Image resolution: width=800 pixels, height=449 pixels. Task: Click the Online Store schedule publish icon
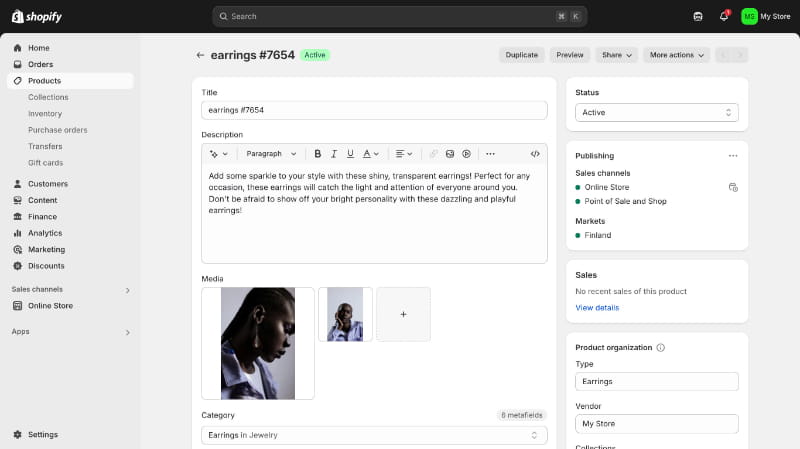(x=733, y=187)
